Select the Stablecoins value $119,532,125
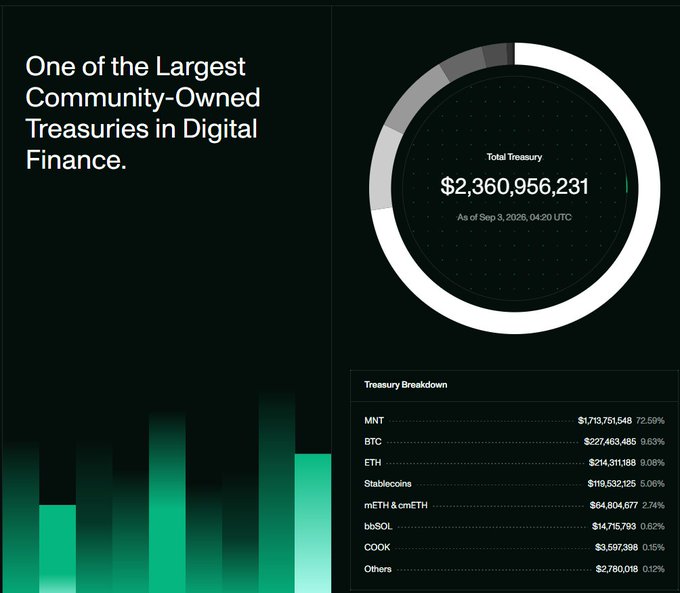This screenshot has height=593, width=680. pos(611,484)
